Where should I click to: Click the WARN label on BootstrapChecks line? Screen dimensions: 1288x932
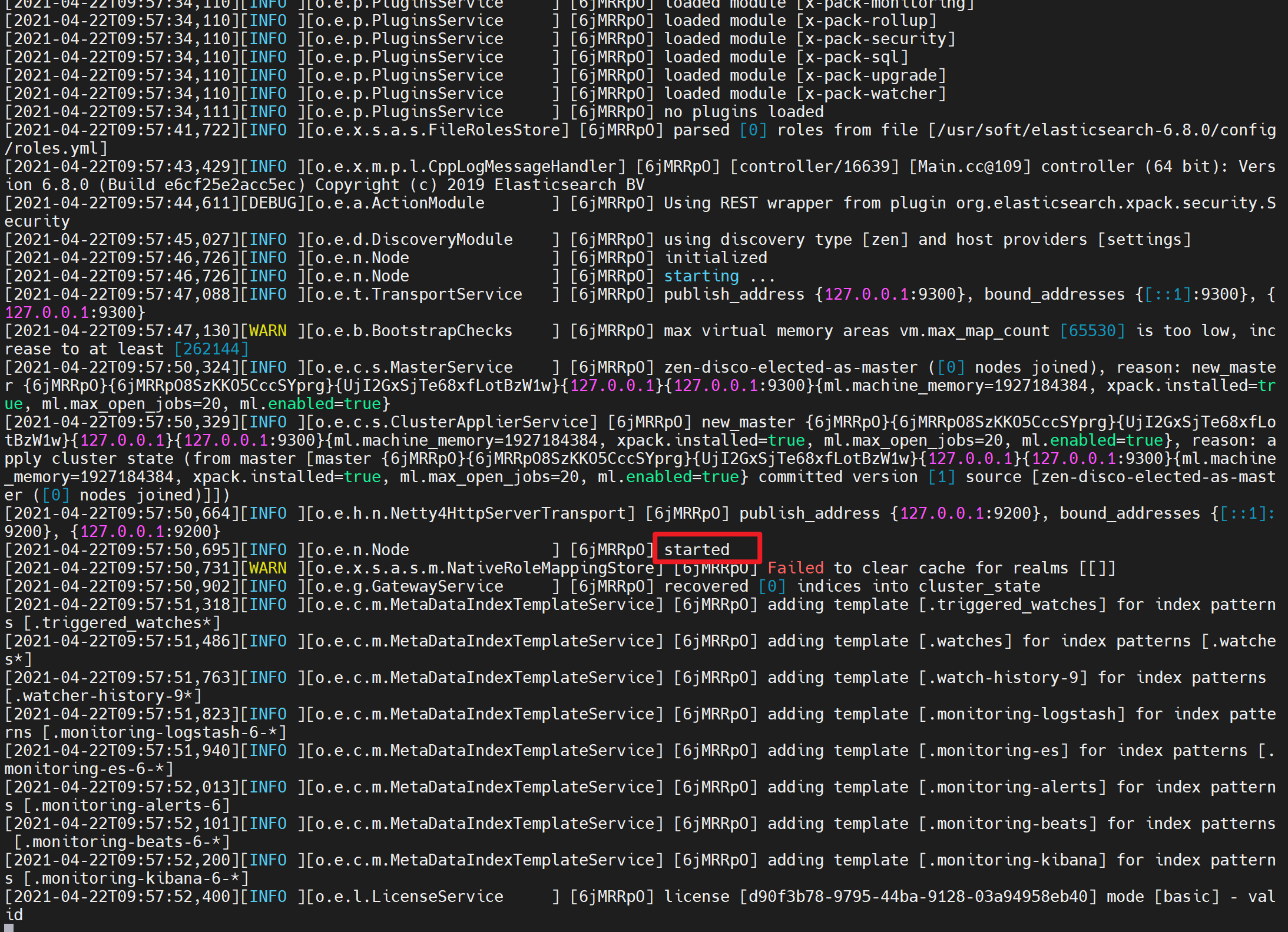268,331
